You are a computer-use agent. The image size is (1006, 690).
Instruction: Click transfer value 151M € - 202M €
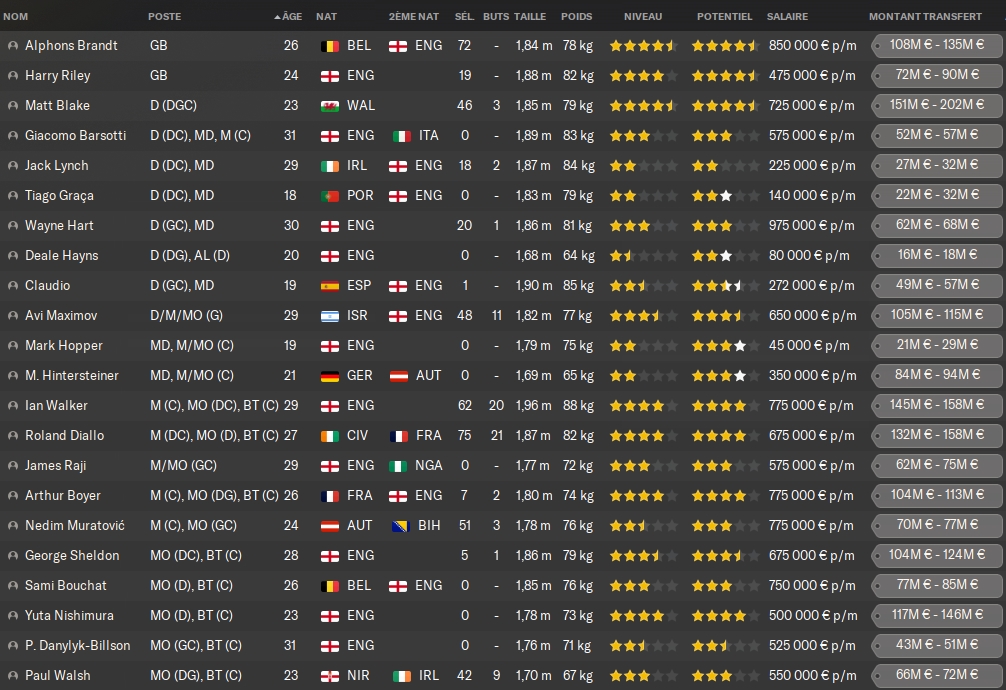click(x=937, y=105)
